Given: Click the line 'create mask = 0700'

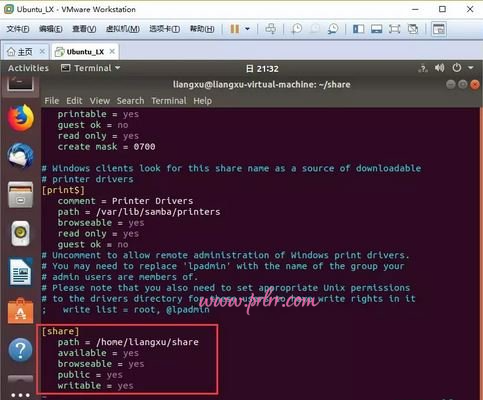Looking at the screenshot, I should click(106, 147).
